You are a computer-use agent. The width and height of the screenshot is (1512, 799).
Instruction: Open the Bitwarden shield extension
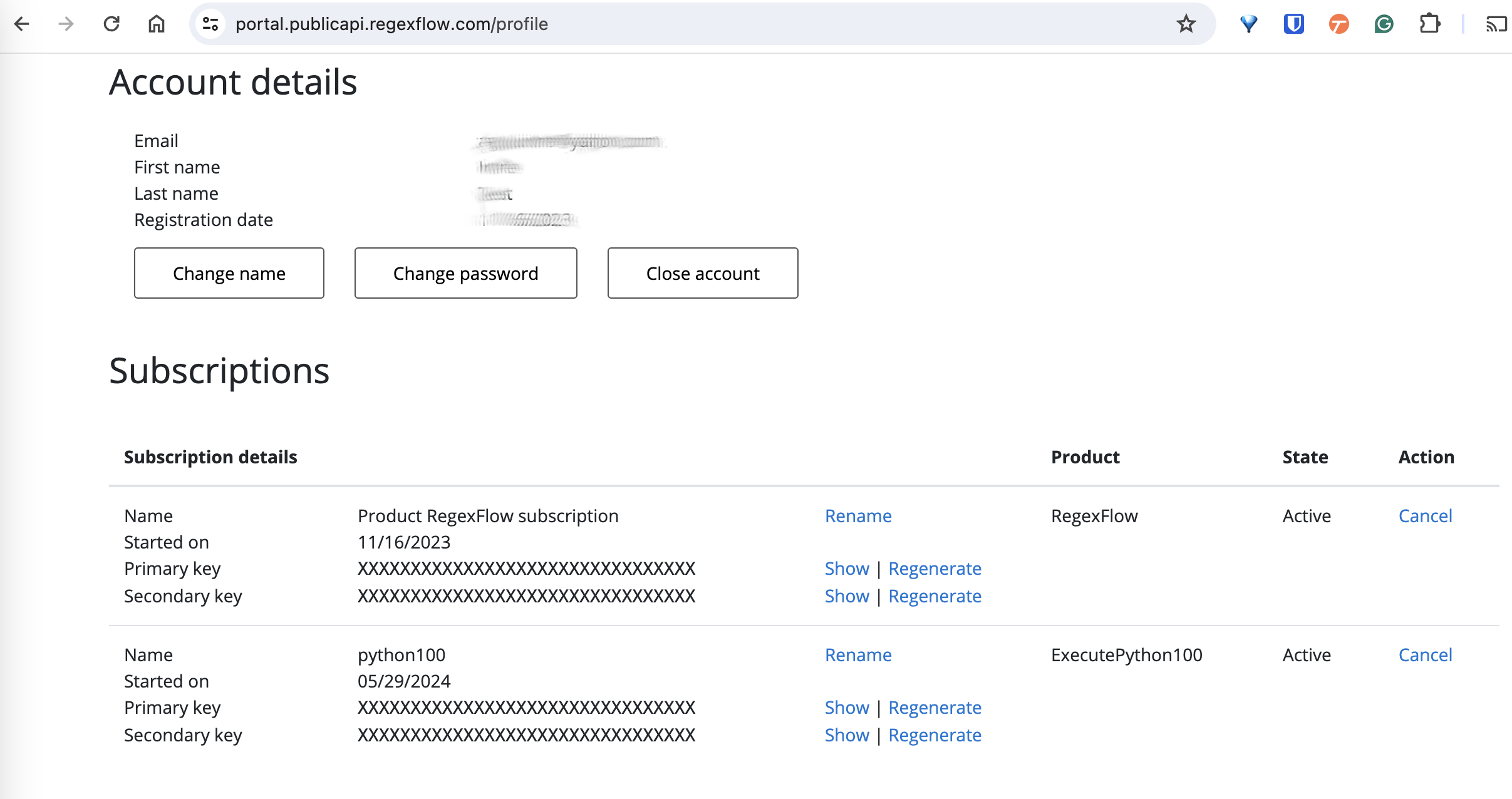1293,24
